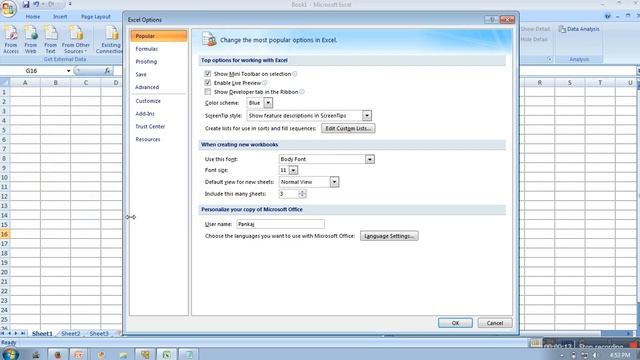Screen dimensions: 640x360
Task: Click the Include this many sheets field
Action: click(x=289, y=194)
